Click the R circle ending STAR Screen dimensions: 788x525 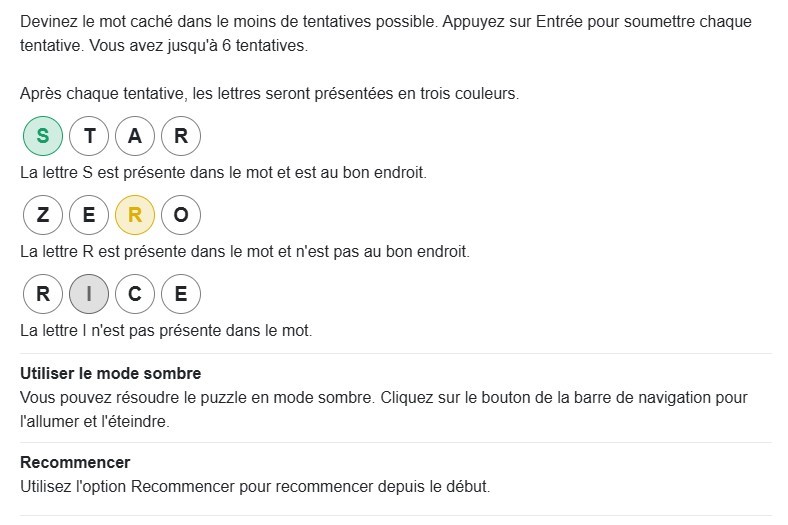pos(181,136)
